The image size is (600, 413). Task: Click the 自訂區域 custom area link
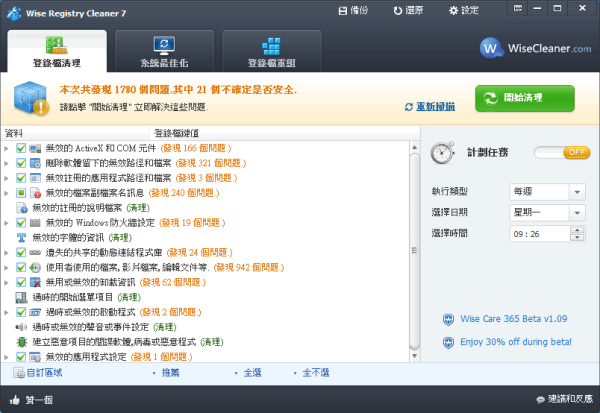[38, 373]
